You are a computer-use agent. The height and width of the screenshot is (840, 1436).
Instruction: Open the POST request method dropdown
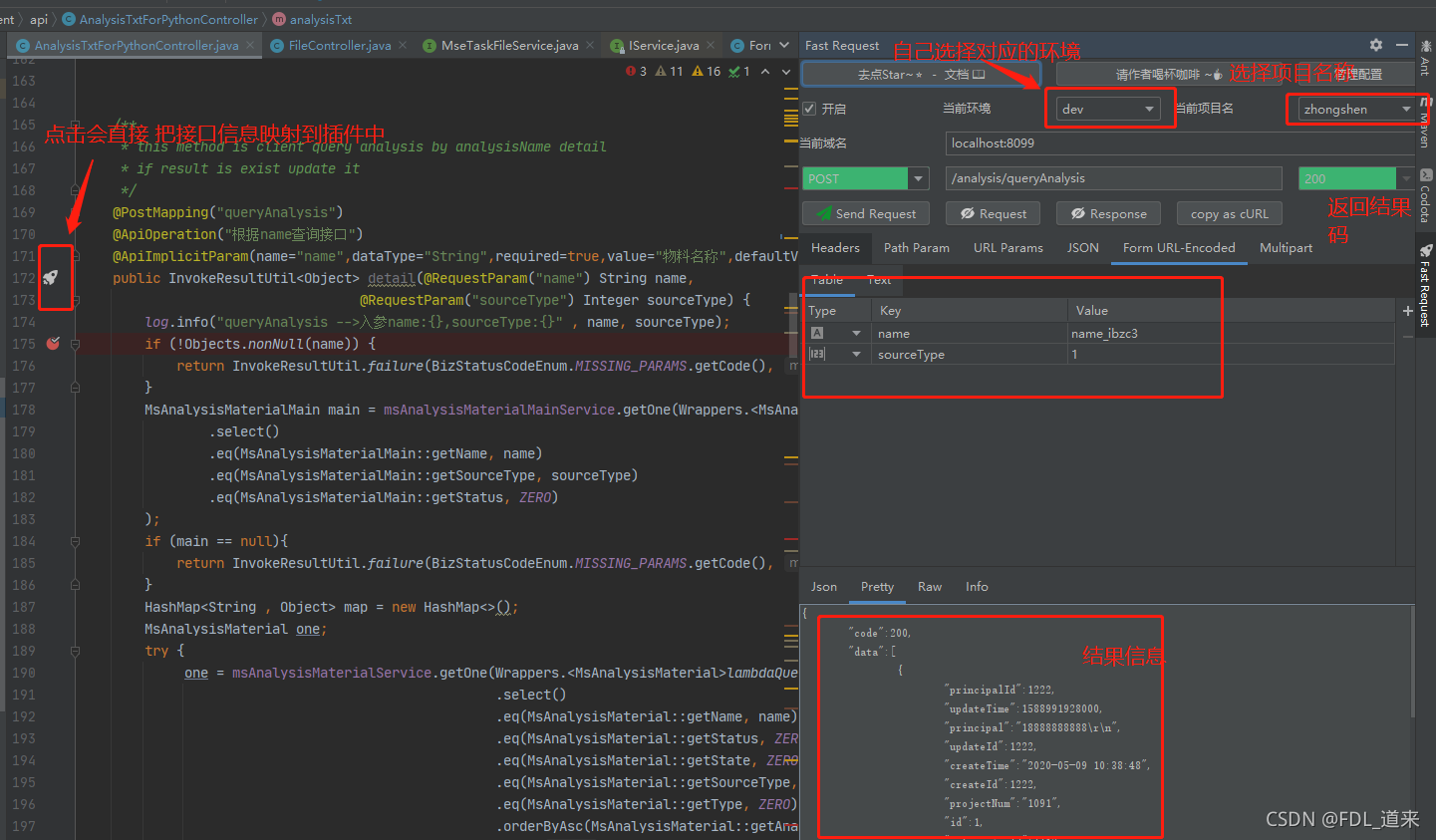coord(917,177)
